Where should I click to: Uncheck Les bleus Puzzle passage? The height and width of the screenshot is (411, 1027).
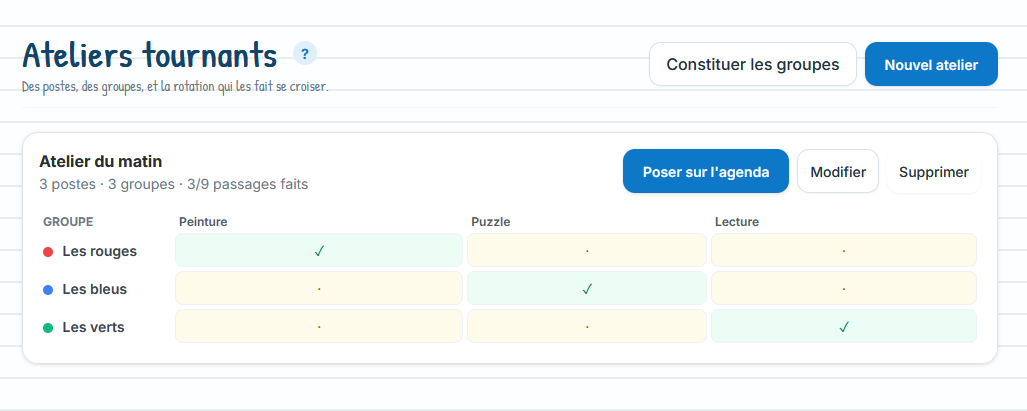pos(587,288)
